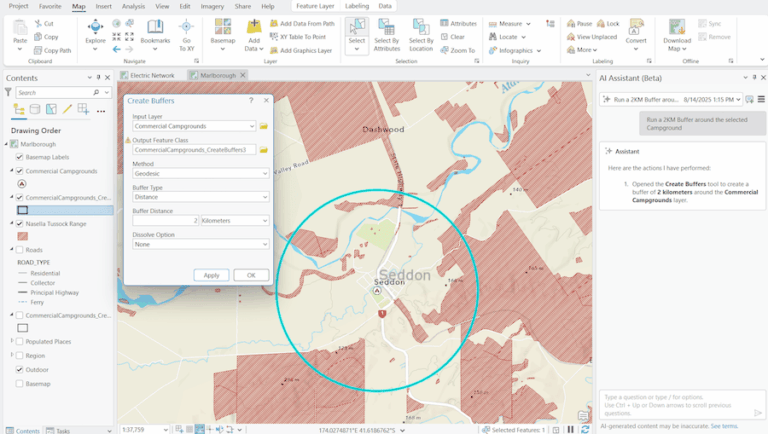
Task: Toggle the Basemap Labels layer checkbox
Action: coord(20,157)
